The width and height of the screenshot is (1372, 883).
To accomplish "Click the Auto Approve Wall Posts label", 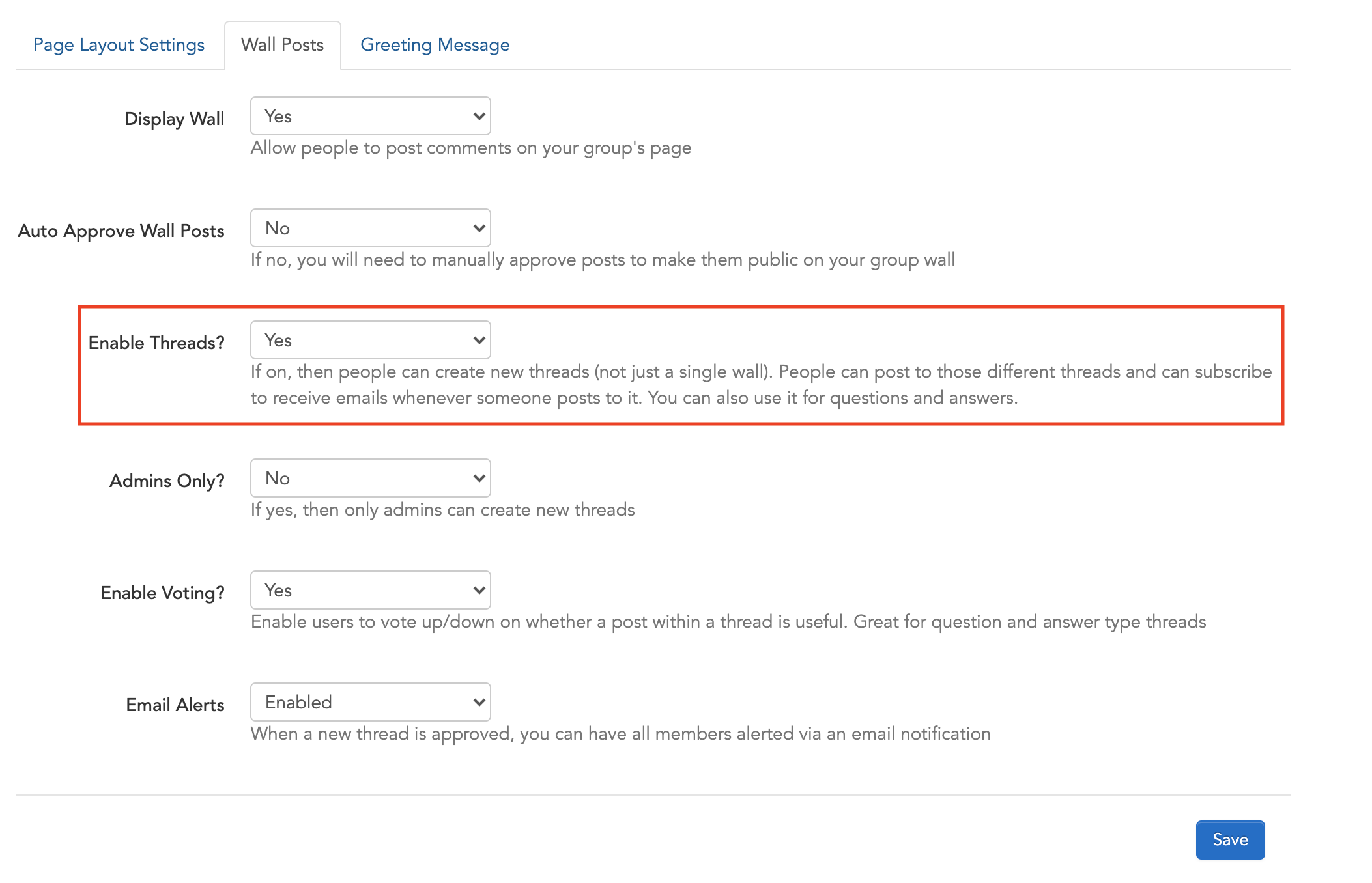I will point(121,231).
